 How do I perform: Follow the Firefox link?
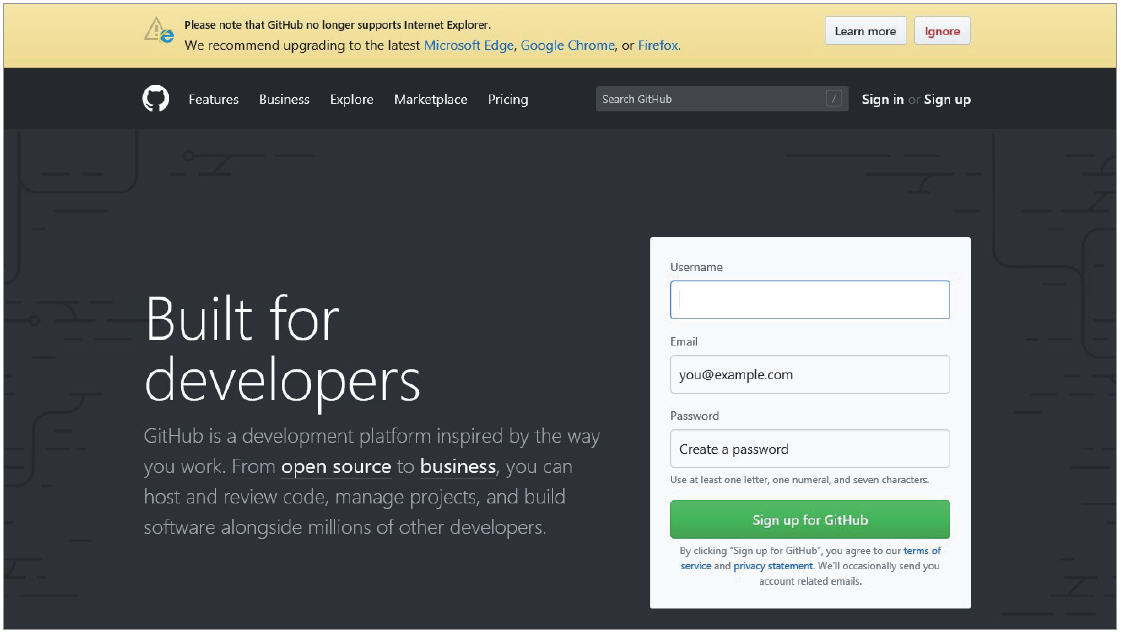pyautogui.click(x=658, y=45)
